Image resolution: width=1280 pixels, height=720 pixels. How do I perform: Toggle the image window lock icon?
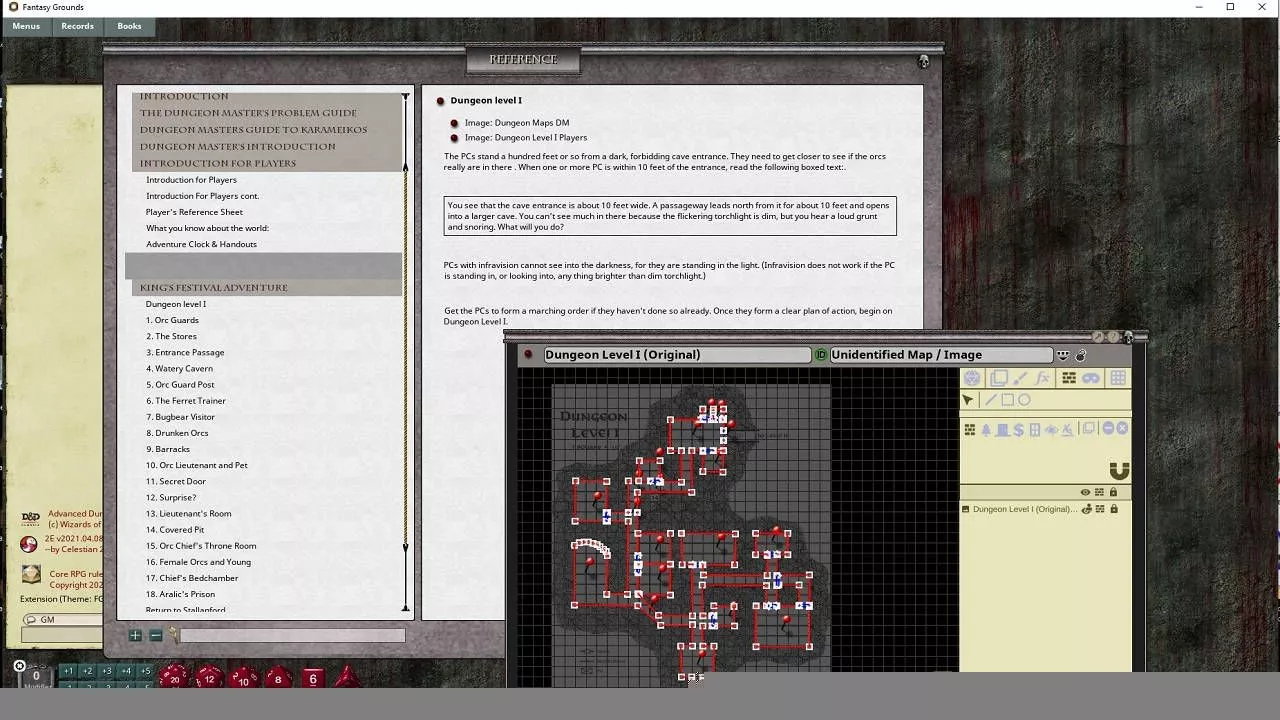click(x=1081, y=355)
